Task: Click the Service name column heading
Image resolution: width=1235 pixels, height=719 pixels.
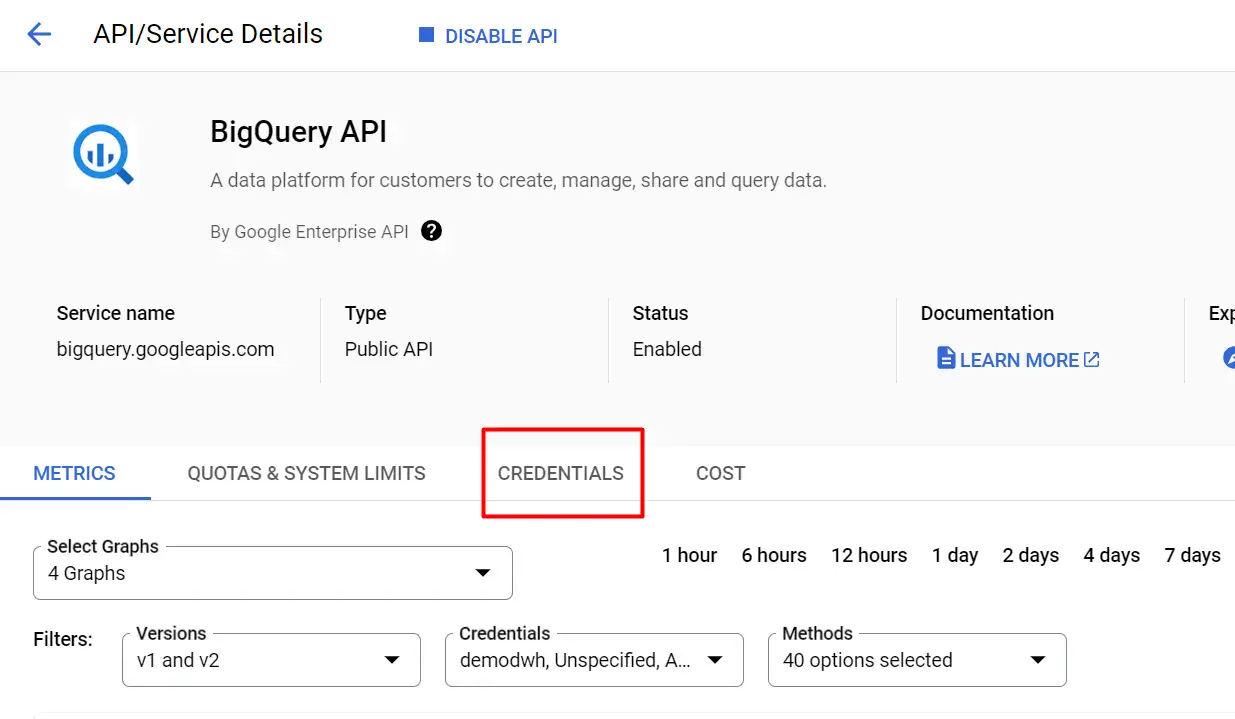Action: tap(116, 313)
